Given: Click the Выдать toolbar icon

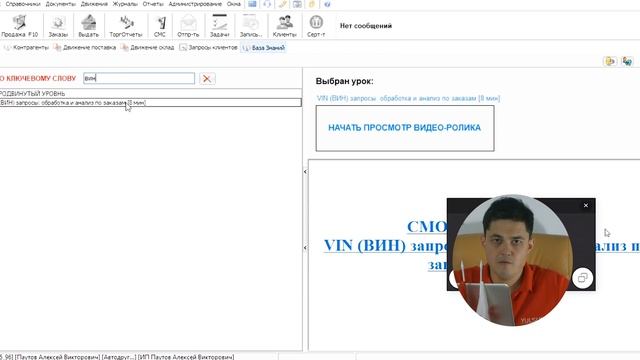Looking at the screenshot, I should (89, 26).
